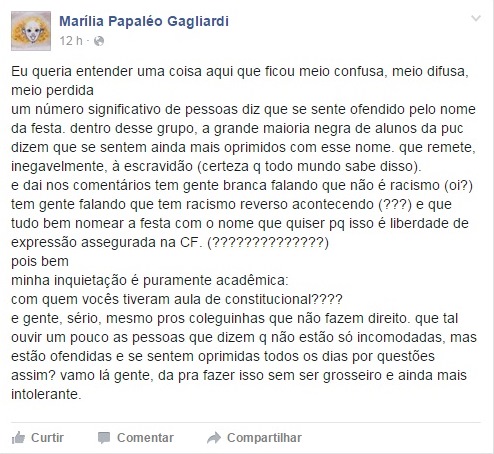
Task: Click the 'pois bem' line in the post
Action: pyautogui.click(x=40, y=261)
